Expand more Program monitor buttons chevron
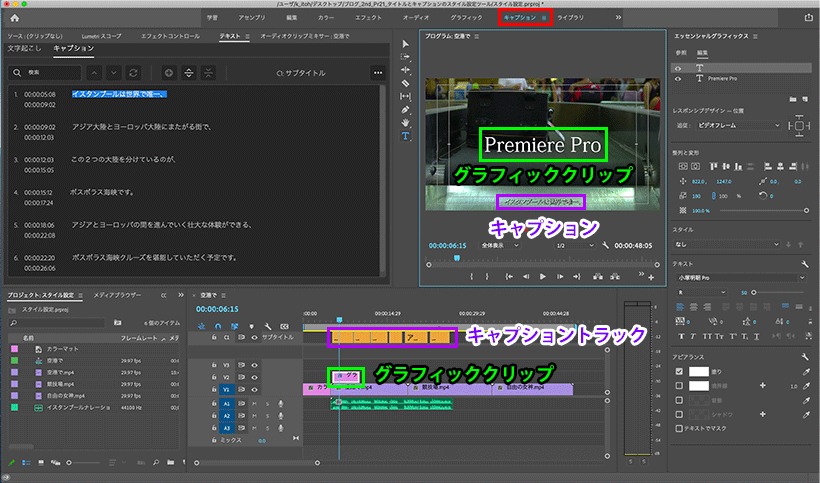This screenshot has height=483, width=820. click(x=641, y=274)
